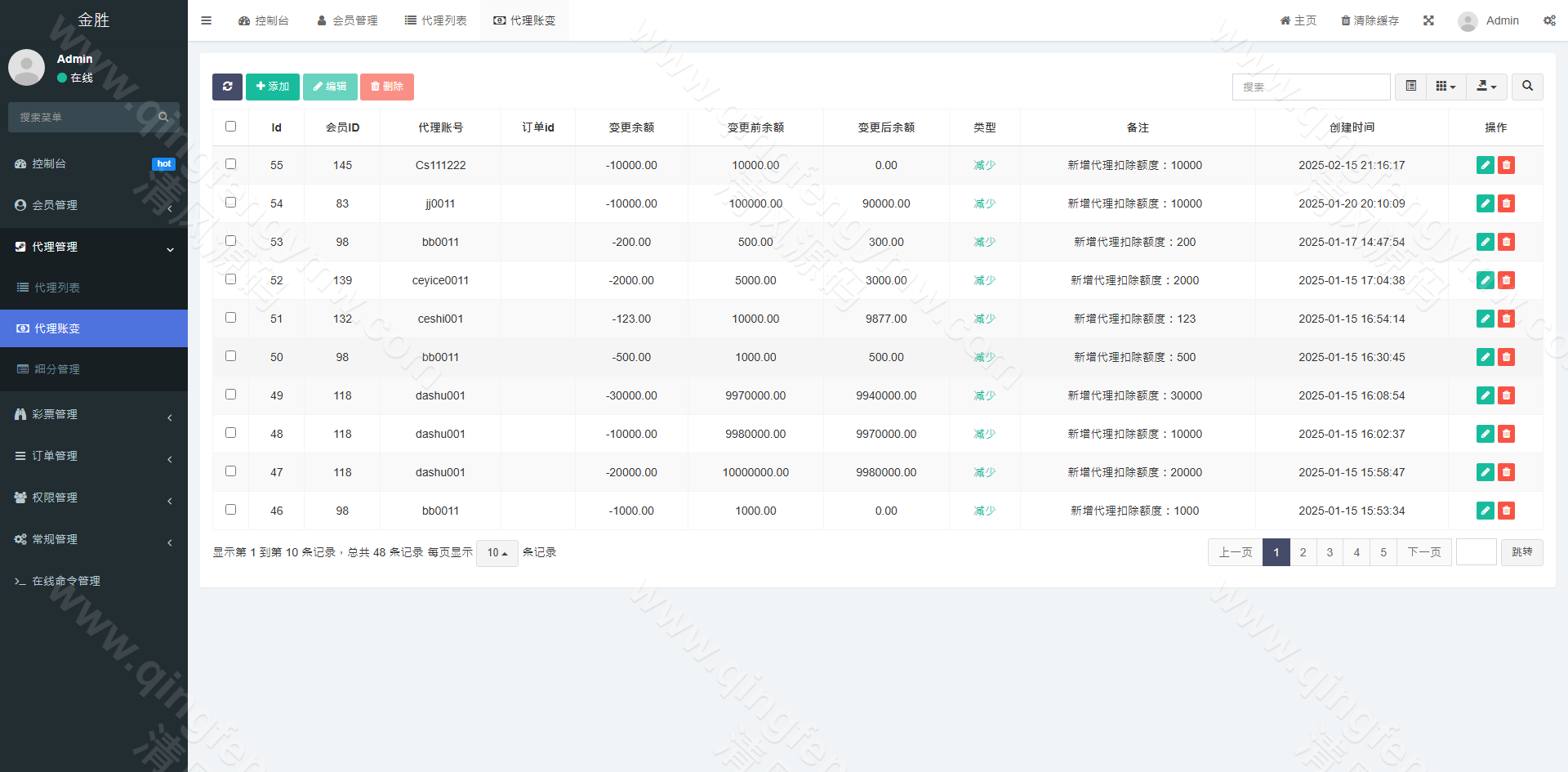Go to page 3 in pagination

(1330, 552)
